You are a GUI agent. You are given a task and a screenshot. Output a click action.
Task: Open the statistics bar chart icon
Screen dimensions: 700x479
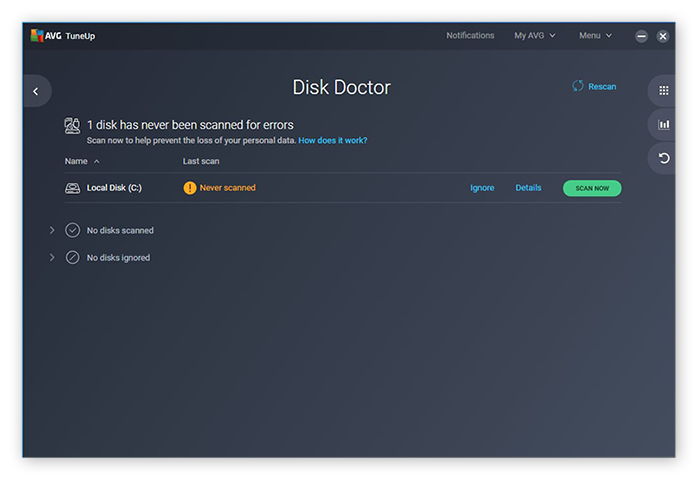[x=663, y=125]
